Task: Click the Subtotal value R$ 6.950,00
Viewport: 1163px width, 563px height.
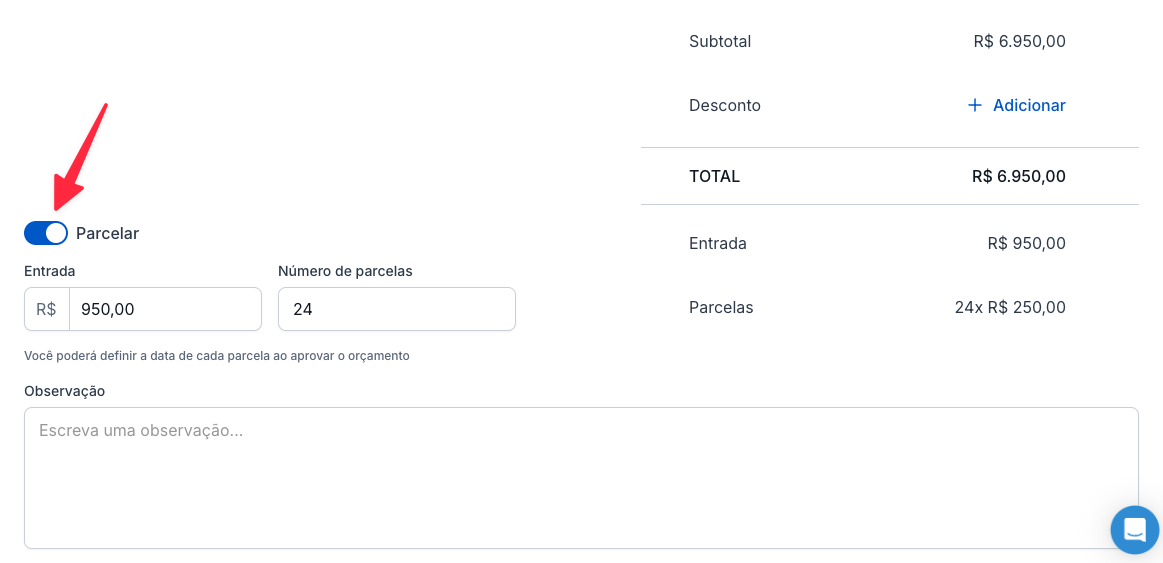Action: click(x=1019, y=41)
